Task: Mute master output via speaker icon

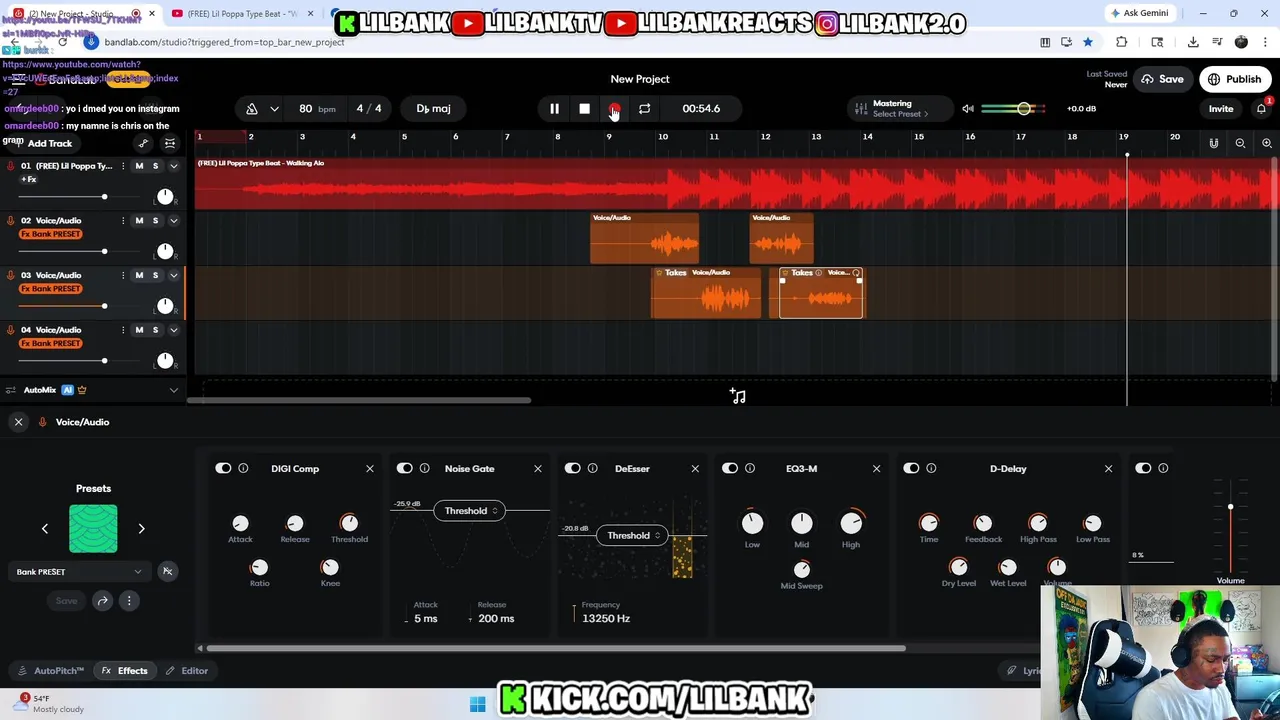Action: (968, 108)
